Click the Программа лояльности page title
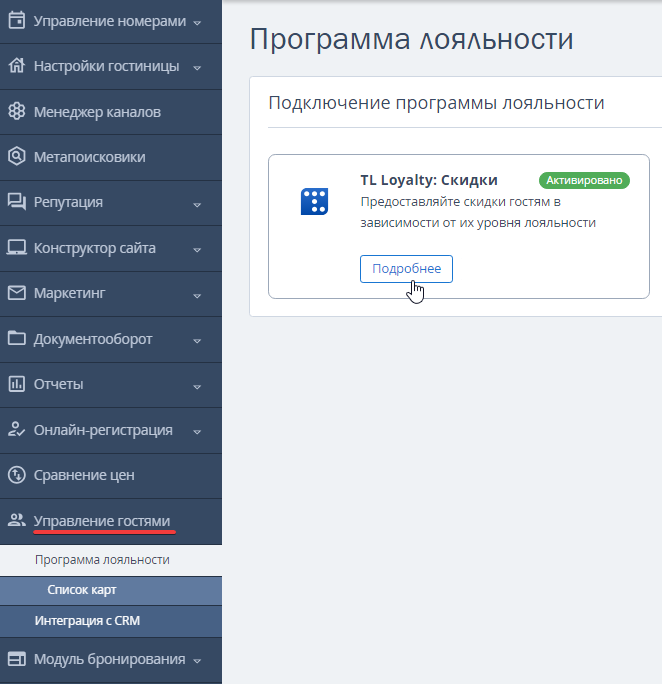662x684 pixels. 411,39
